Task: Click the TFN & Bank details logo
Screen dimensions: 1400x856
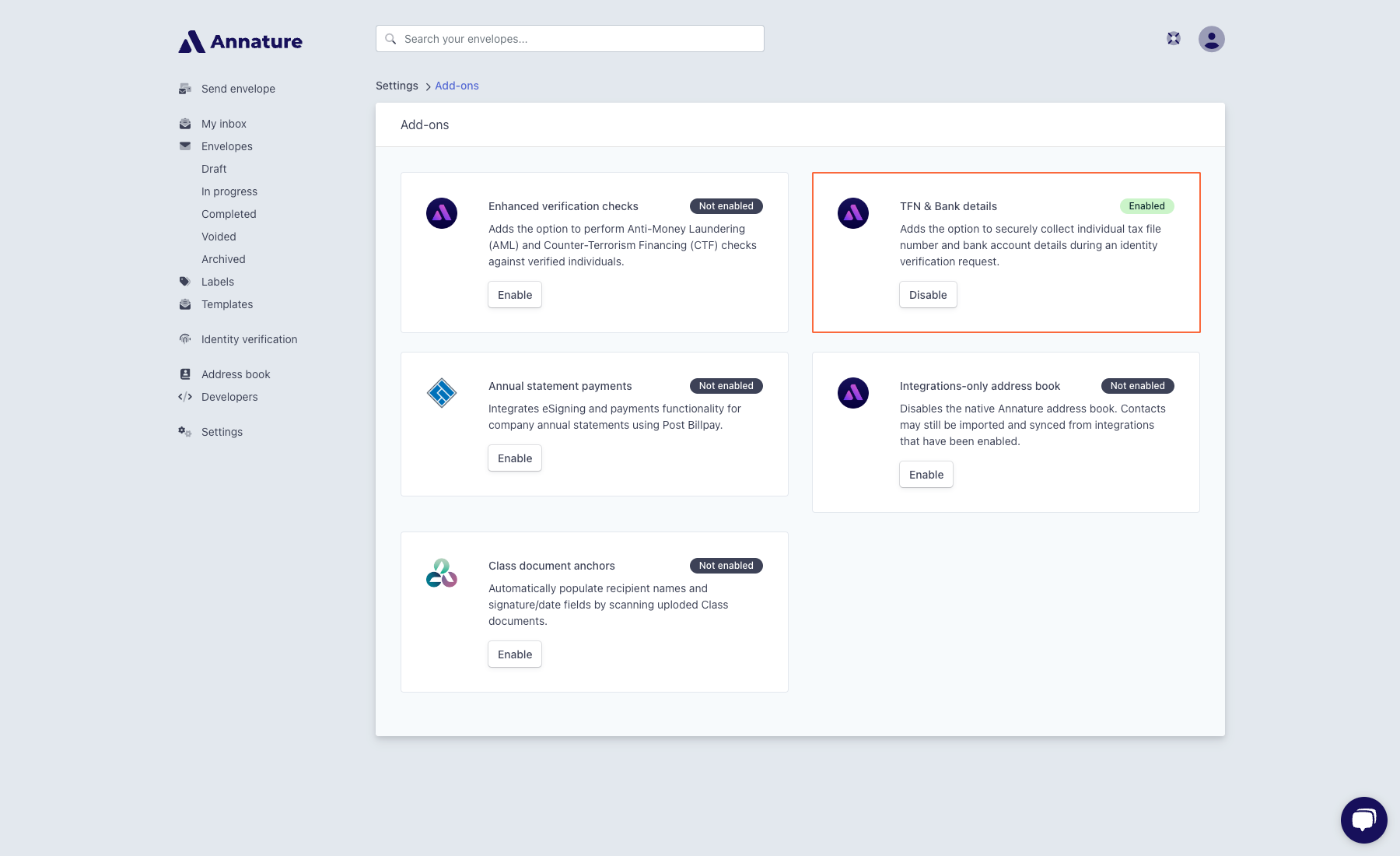Action: point(853,213)
